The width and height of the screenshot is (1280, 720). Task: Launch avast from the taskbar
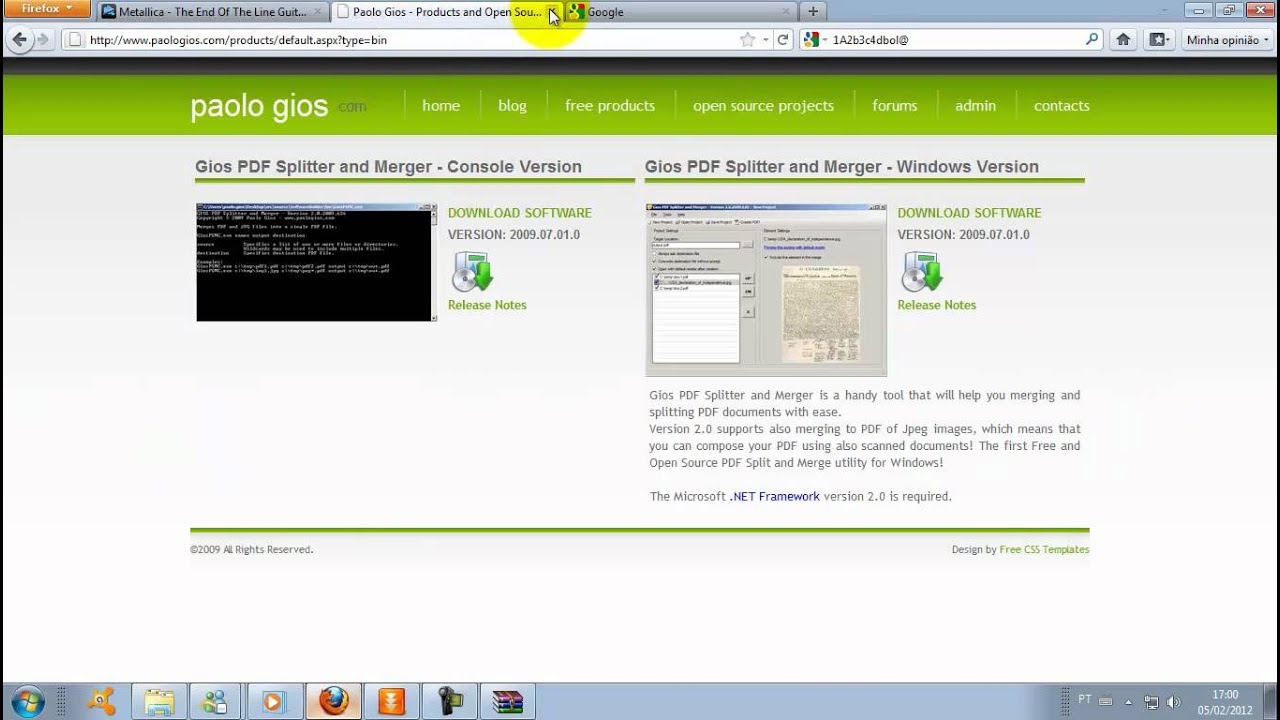pos(101,701)
